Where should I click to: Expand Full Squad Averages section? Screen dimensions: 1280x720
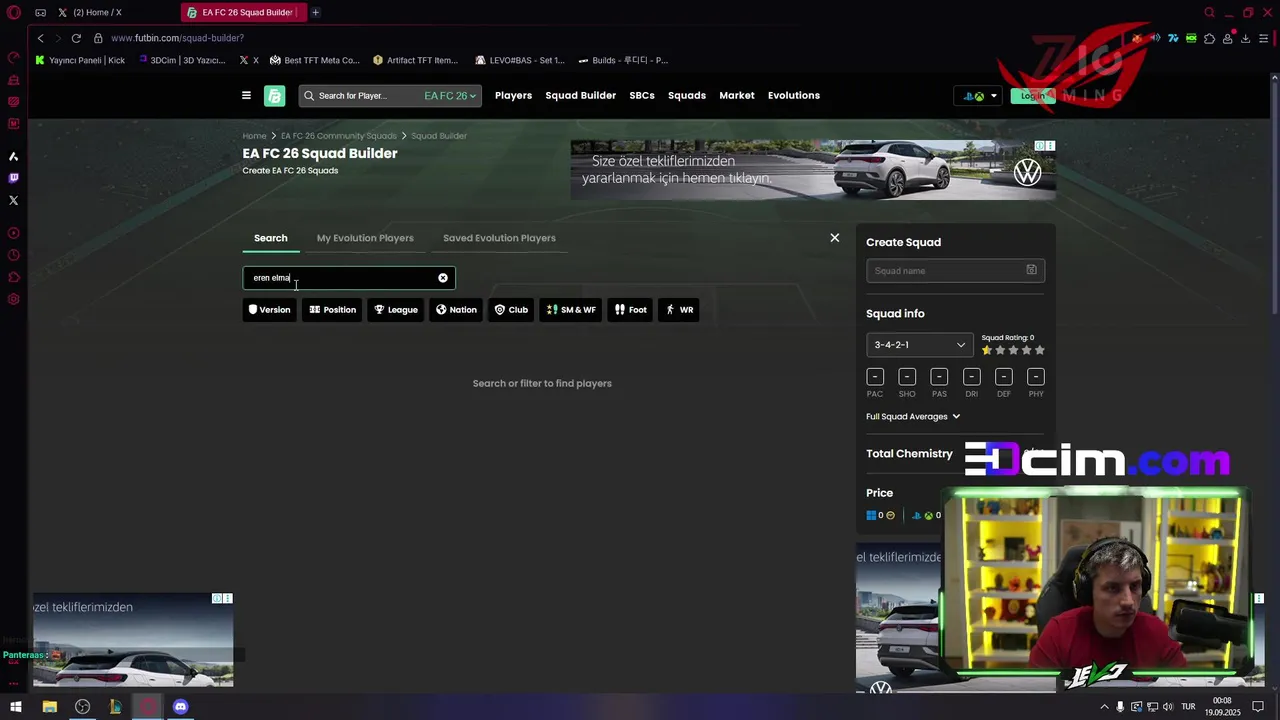[913, 416]
